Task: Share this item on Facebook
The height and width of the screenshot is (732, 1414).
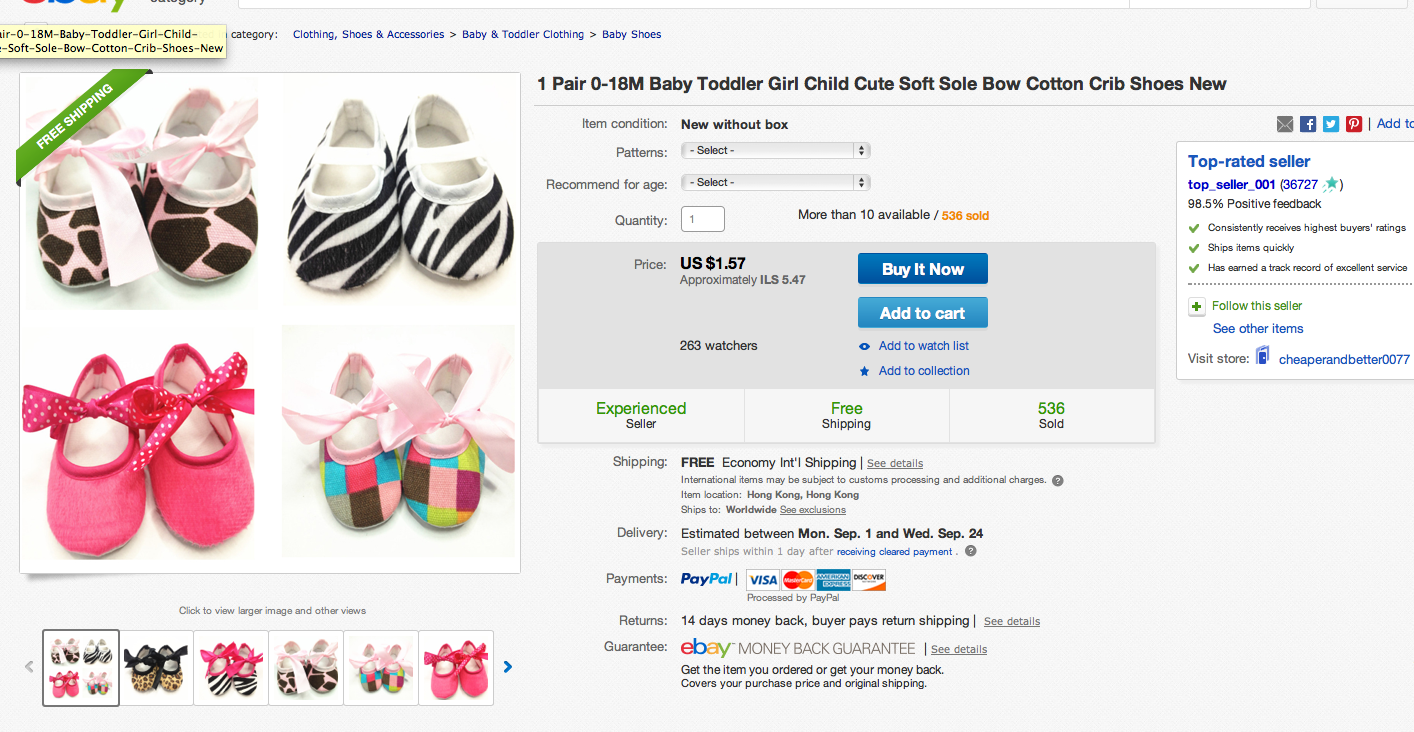Action: [1308, 124]
